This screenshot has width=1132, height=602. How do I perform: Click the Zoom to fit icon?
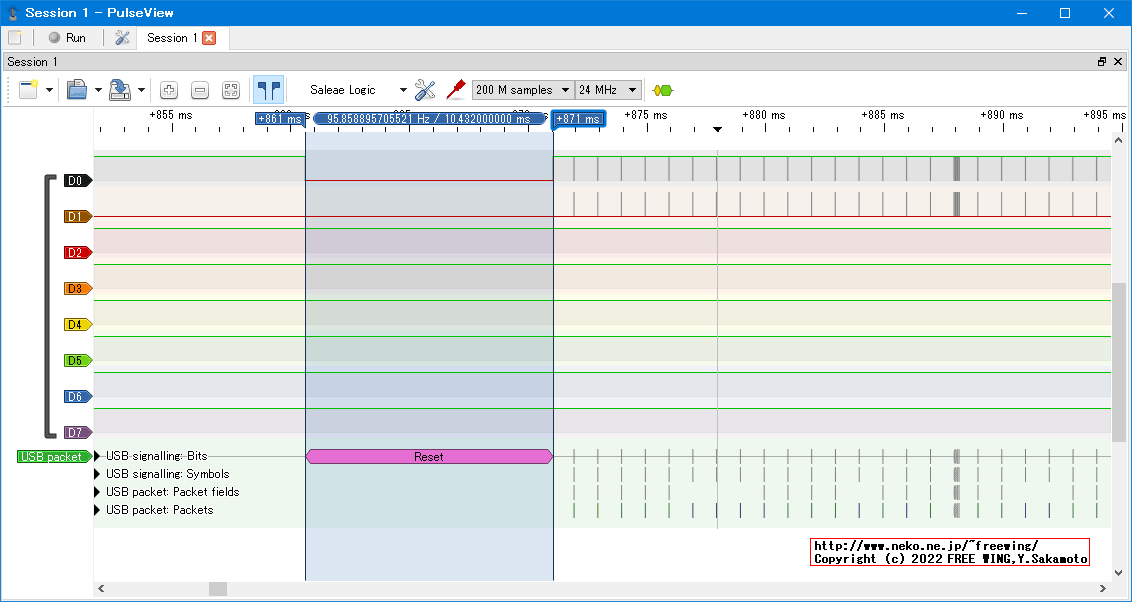coord(231,90)
